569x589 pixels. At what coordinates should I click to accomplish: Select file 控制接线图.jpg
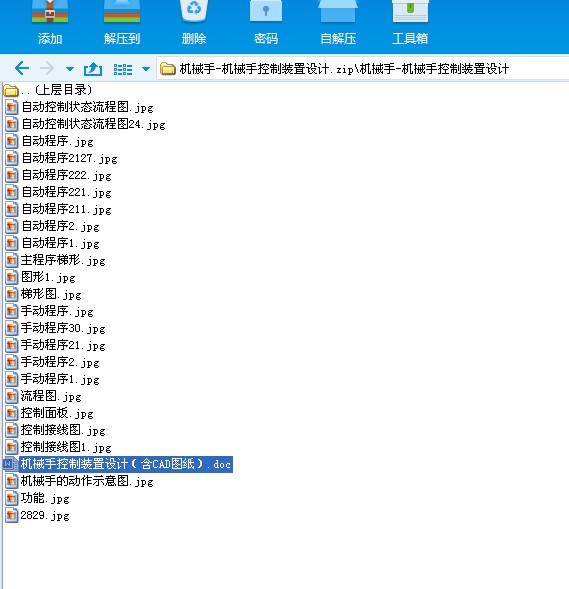click(56, 430)
